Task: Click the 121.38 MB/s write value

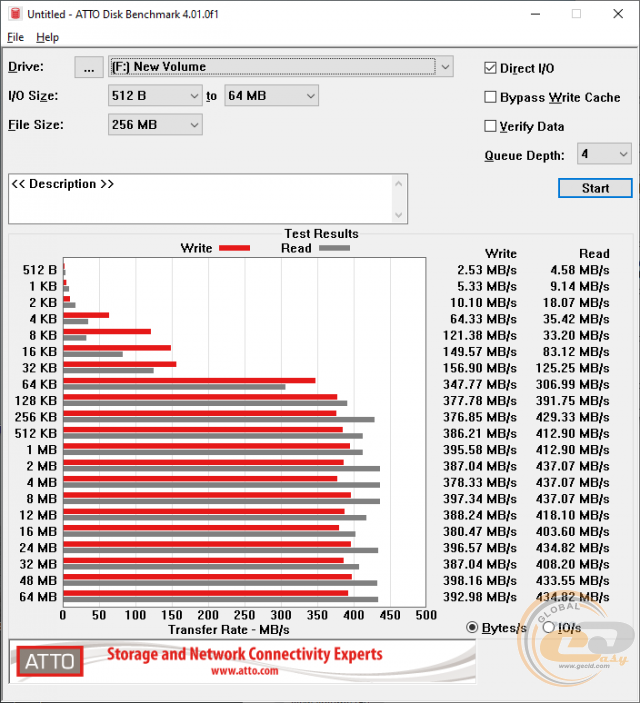Action: (479, 336)
